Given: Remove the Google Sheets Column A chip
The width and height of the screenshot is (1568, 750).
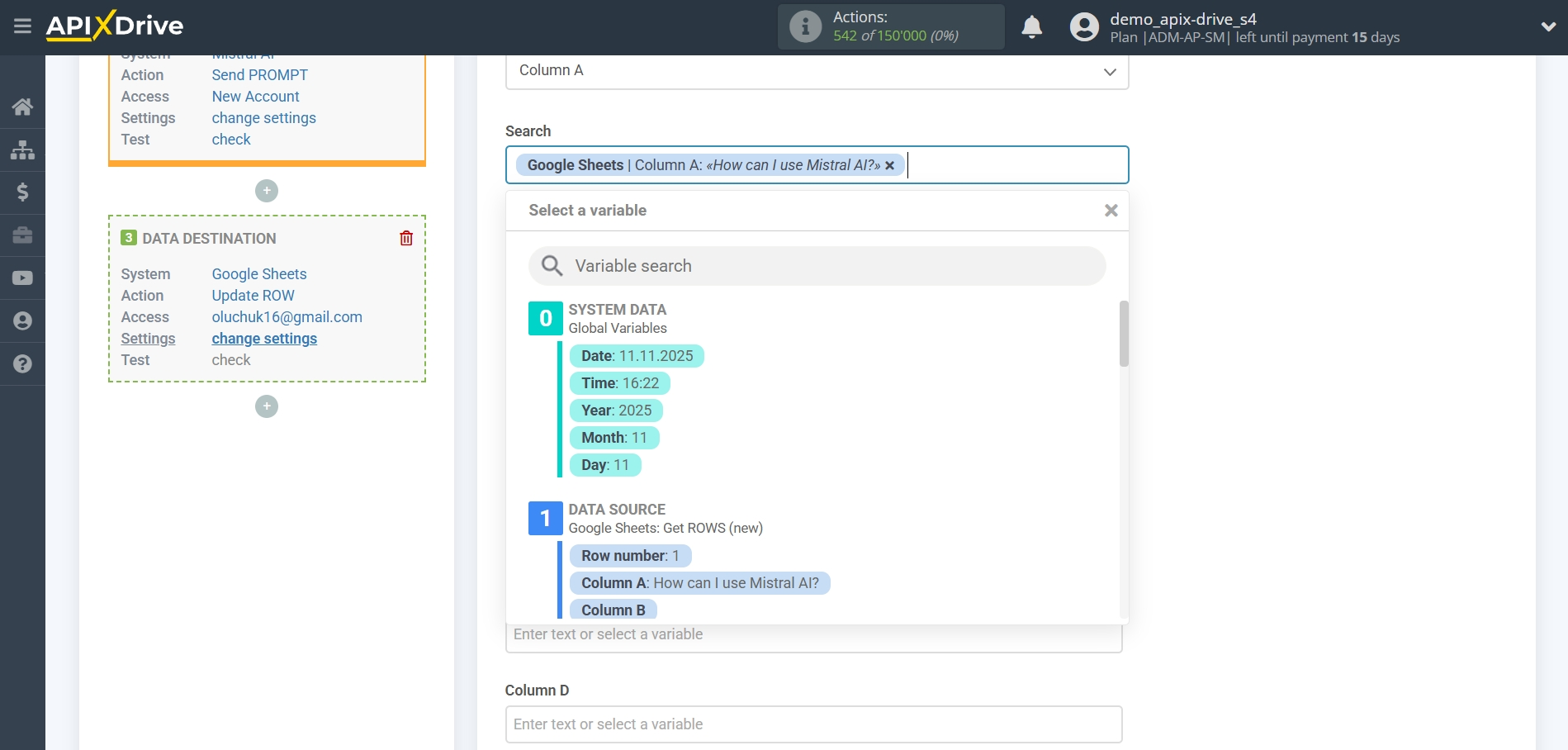Looking at the screenshot, I should pos(889,165).
